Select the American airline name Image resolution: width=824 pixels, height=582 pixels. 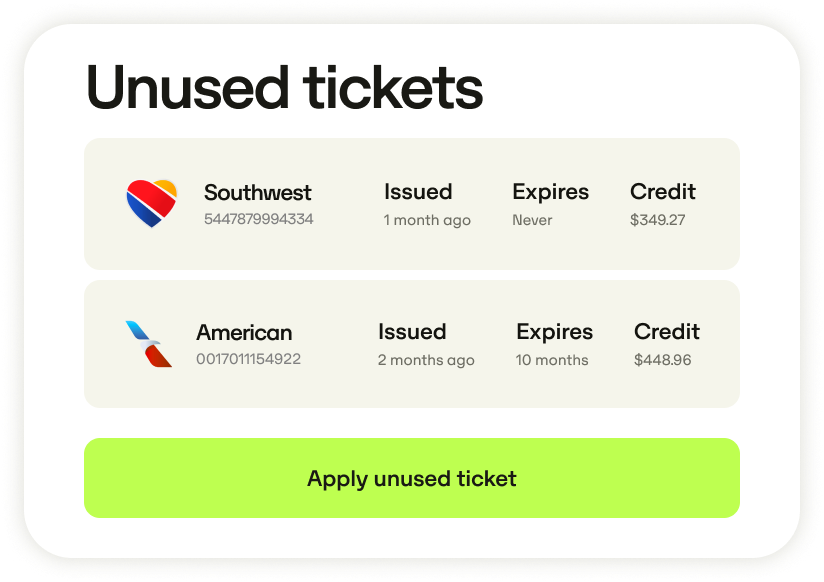click(x=244, y=333)
